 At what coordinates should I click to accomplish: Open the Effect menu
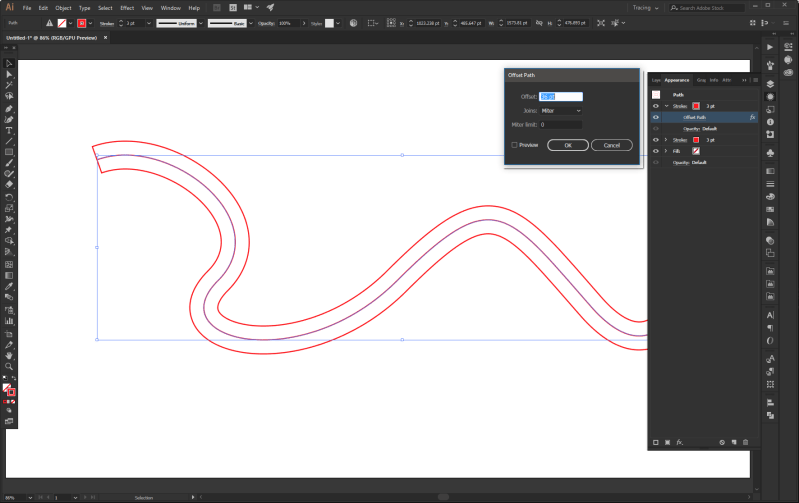tap(127, 8)
